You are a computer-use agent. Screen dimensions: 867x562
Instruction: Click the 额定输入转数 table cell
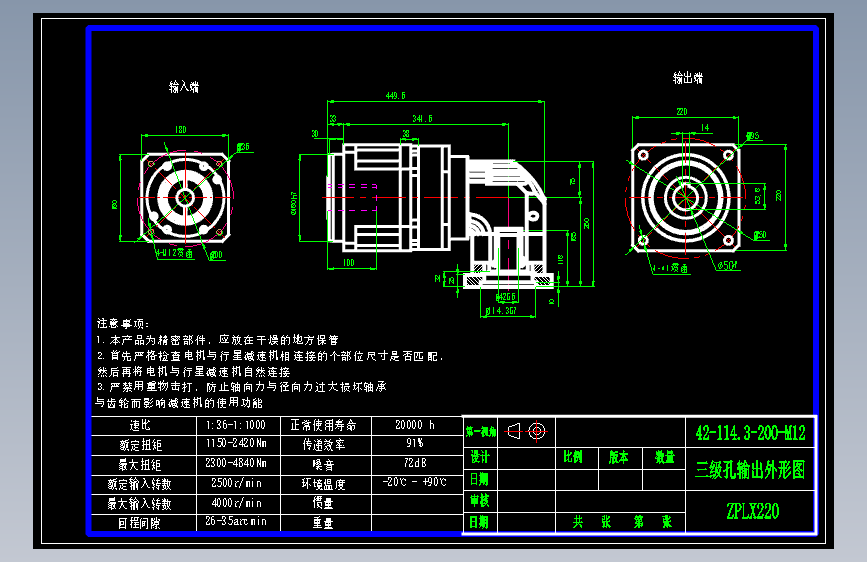[143, 484]
